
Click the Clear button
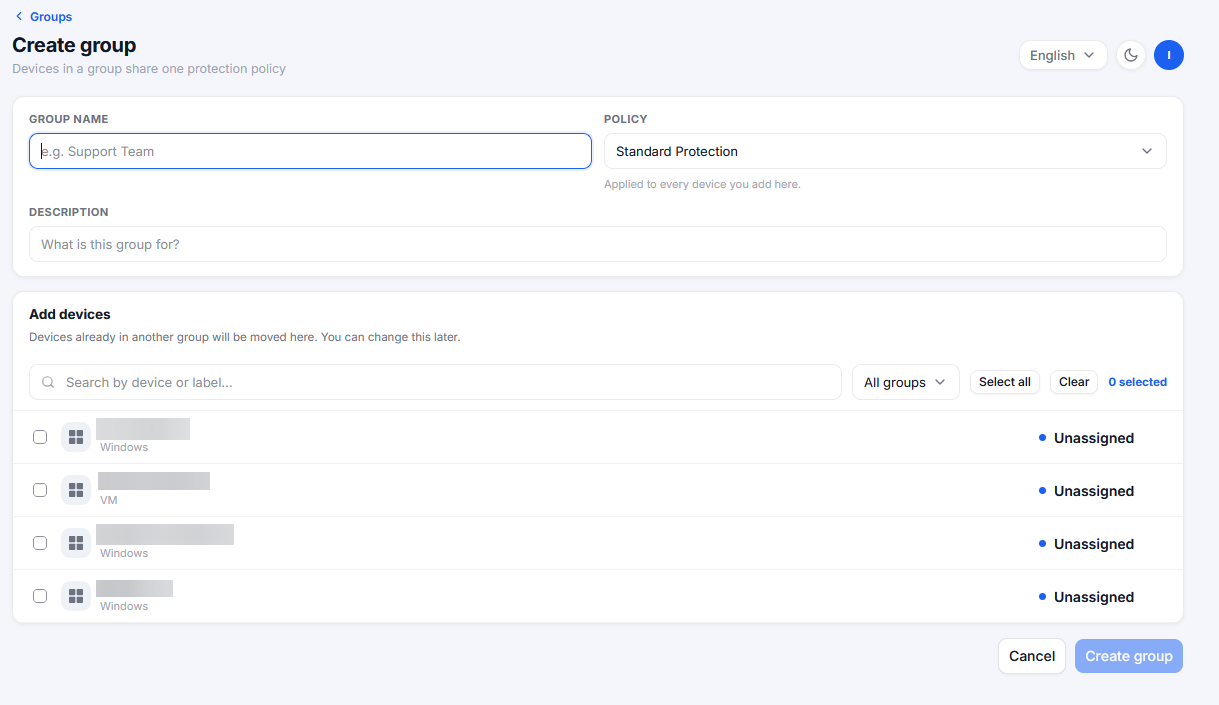(1074, 382)
